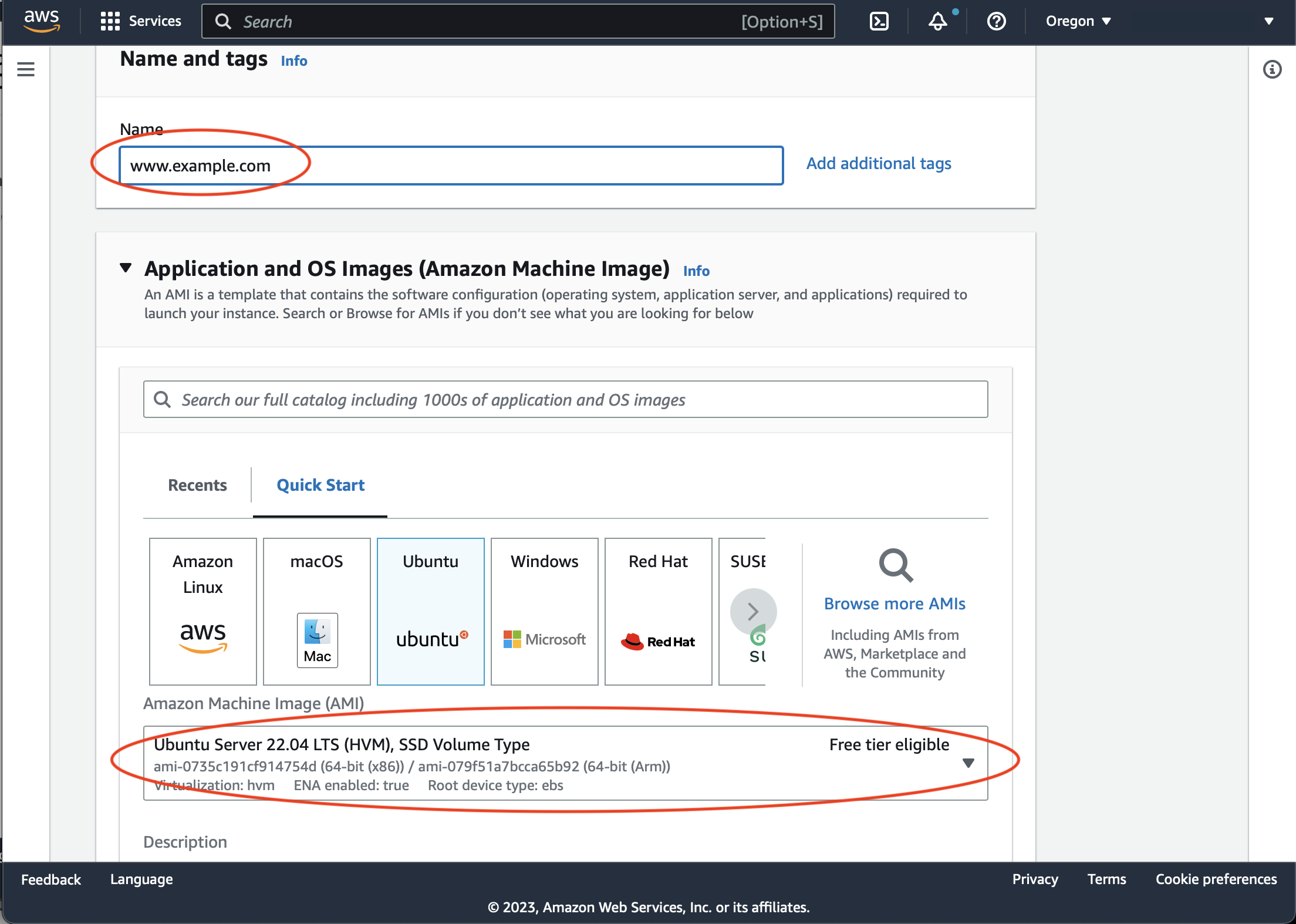Open Cookie preferences in the footer
This screenshot has height=924, width=1296.
[1216, 879]
